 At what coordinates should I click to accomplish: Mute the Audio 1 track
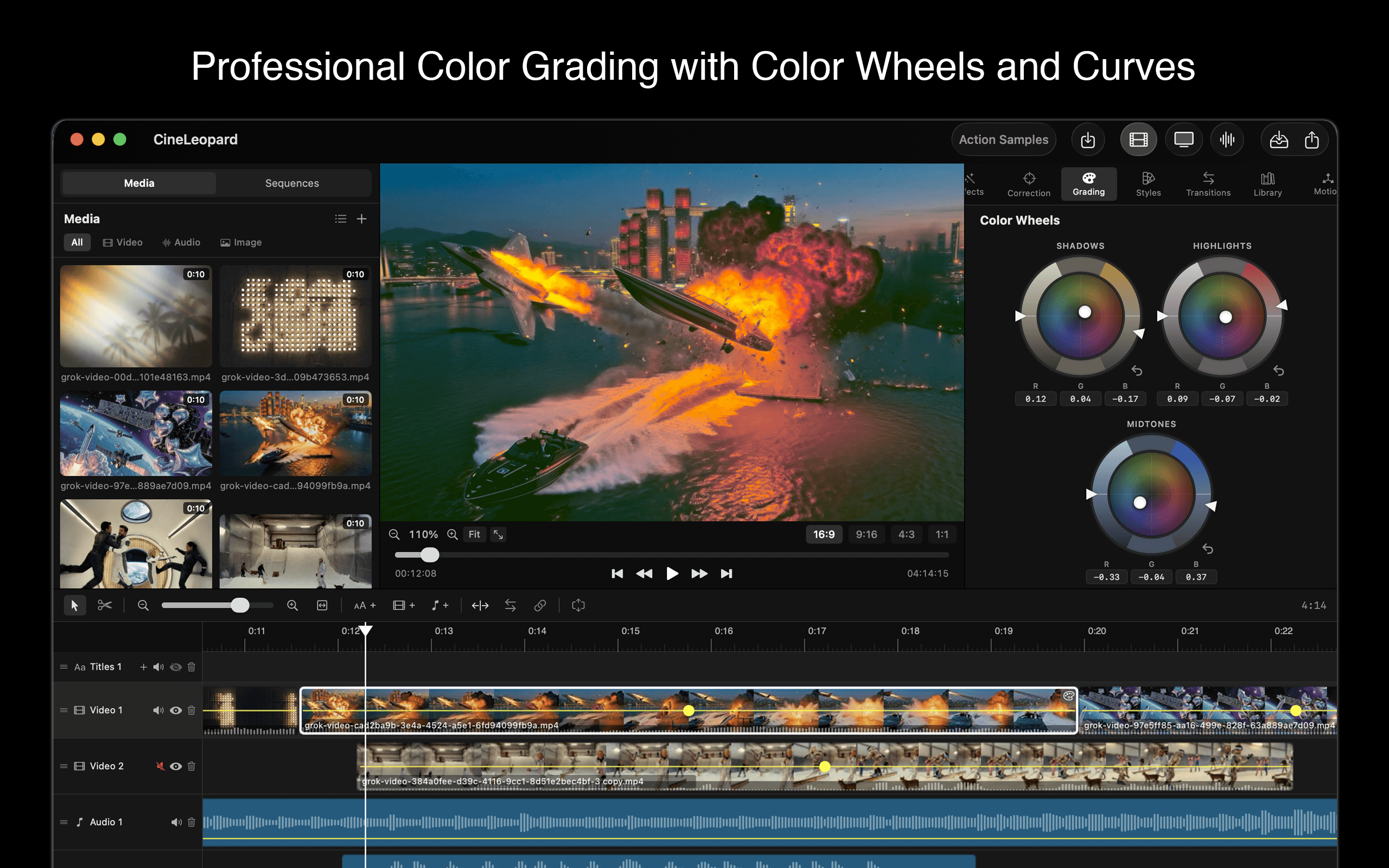click(x=176, y=822)
